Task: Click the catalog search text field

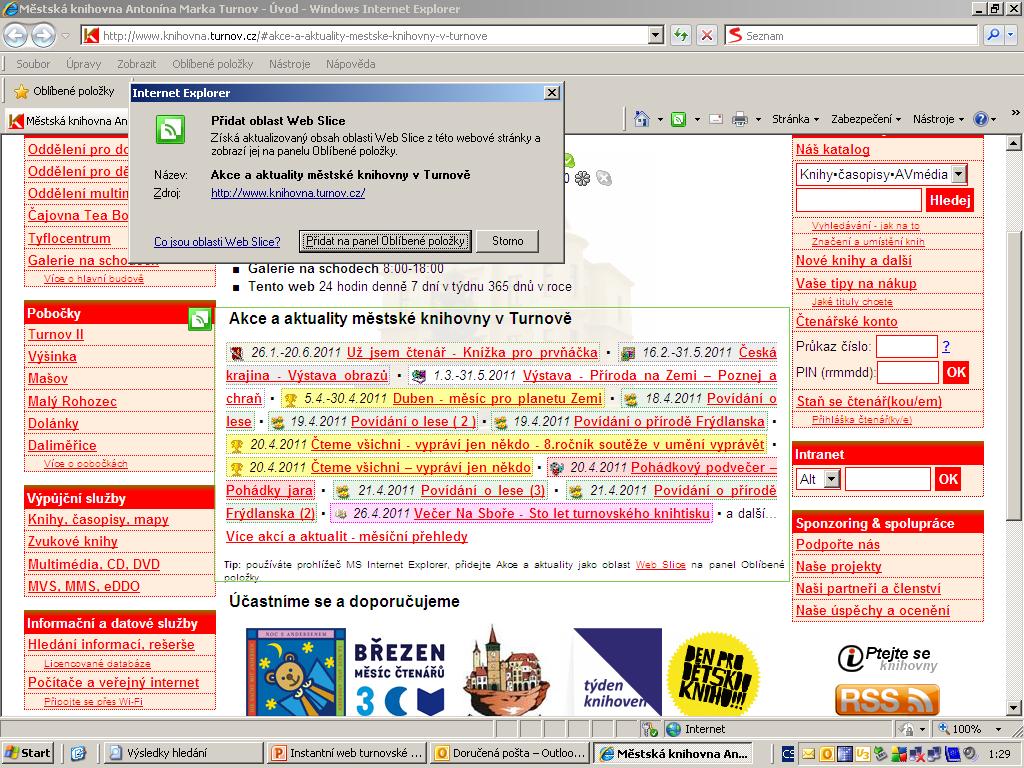Action: pyautogui.click(x=858, y=200)
